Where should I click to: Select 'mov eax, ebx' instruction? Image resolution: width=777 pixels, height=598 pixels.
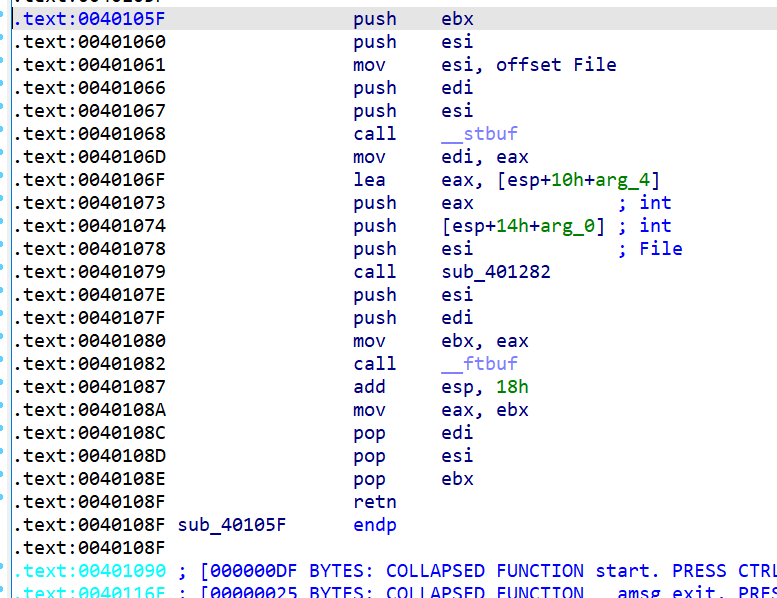click(x=441, y=410)
